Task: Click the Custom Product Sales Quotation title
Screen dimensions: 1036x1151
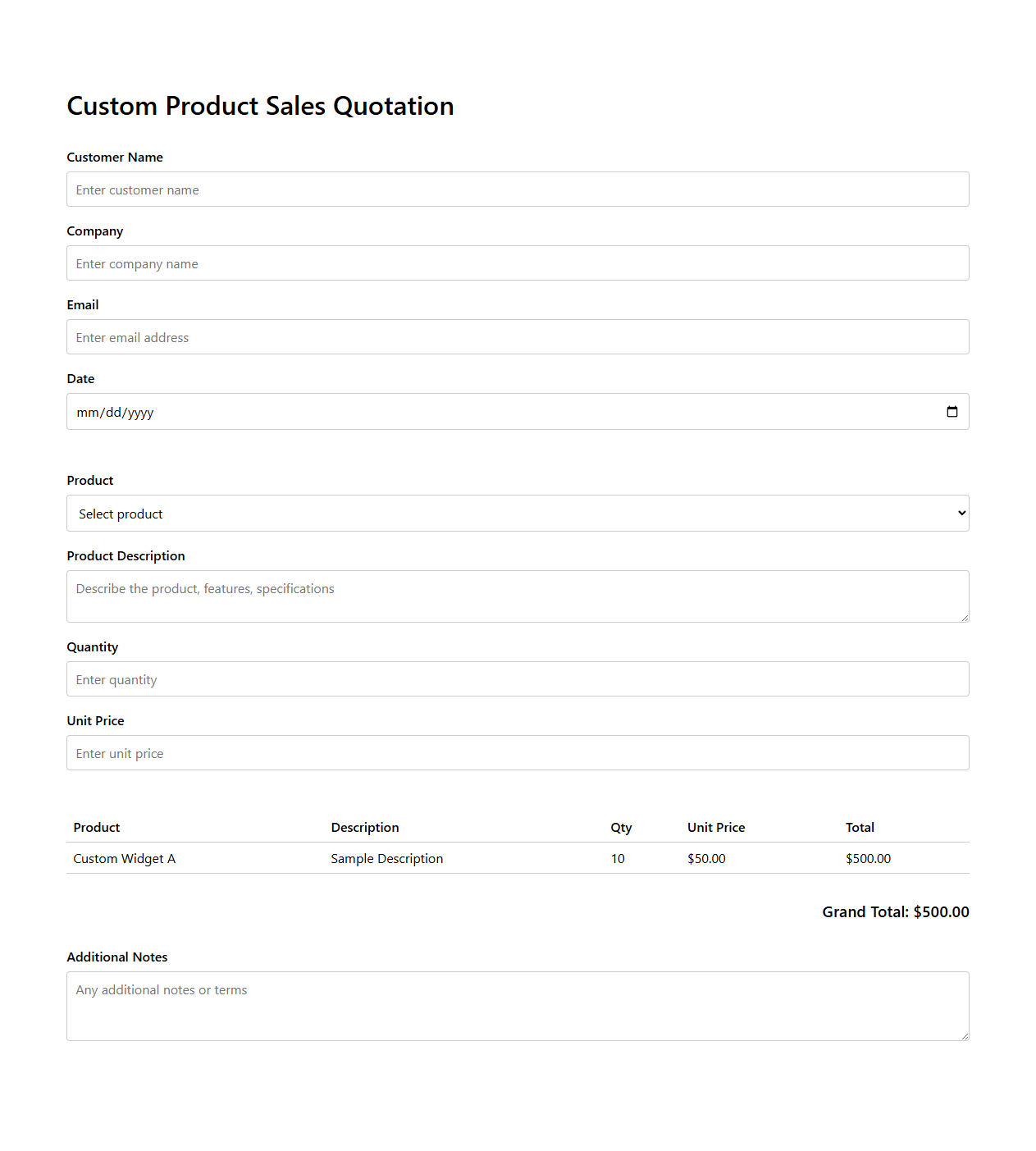Action: (260, 106)
